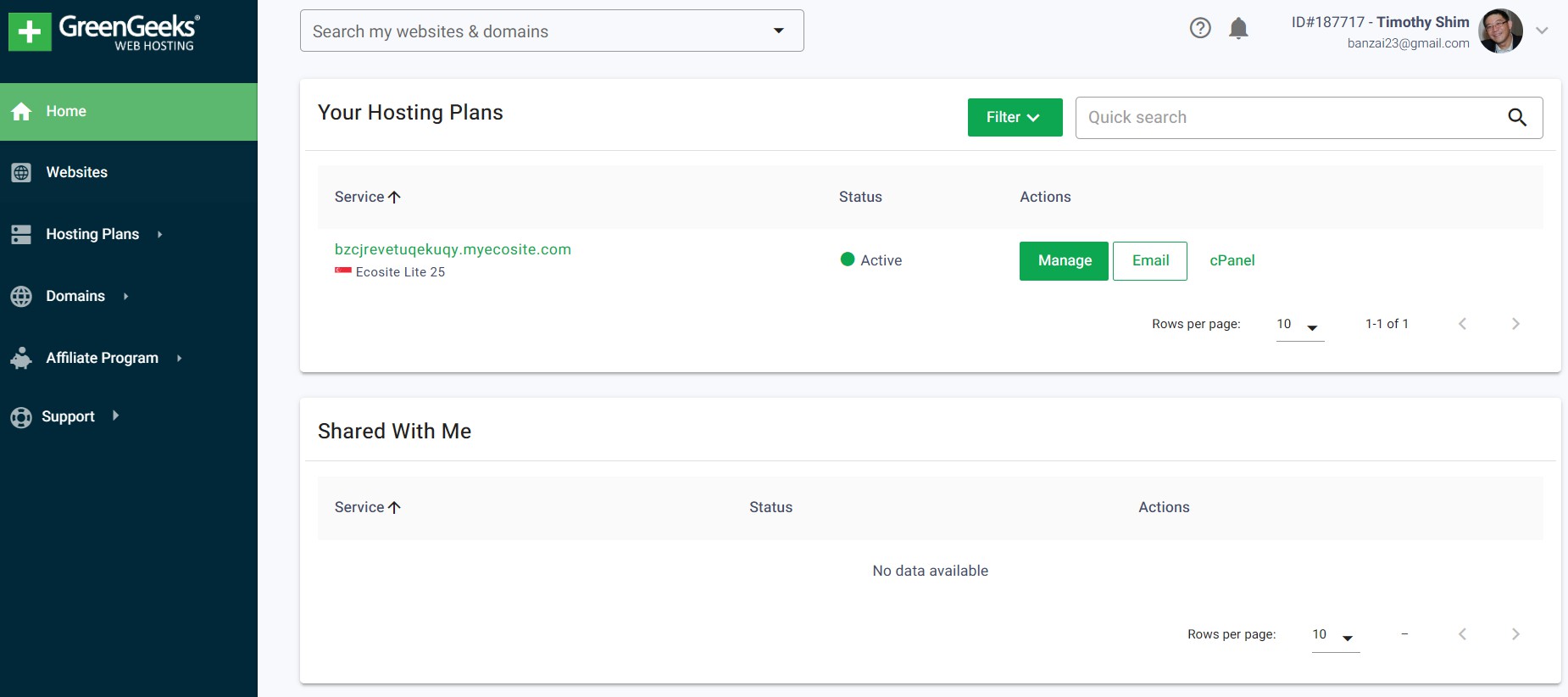
Task: Open the notifications bell
Action: (1238, 29)
